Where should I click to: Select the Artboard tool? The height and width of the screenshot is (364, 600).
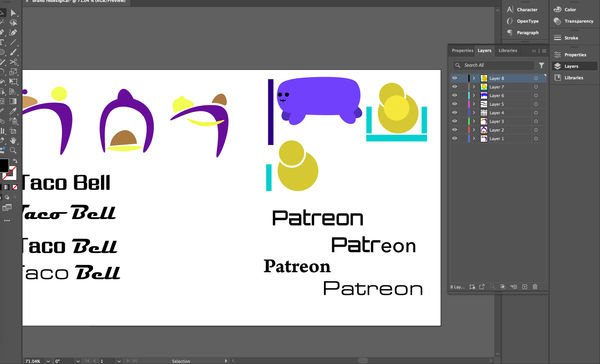tap(13, 131)
